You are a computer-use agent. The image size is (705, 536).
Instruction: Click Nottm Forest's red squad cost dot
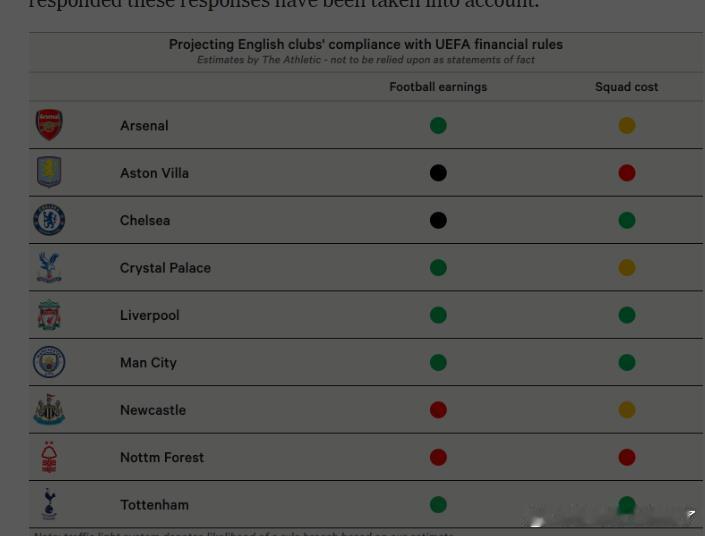[x=627, y=457]
